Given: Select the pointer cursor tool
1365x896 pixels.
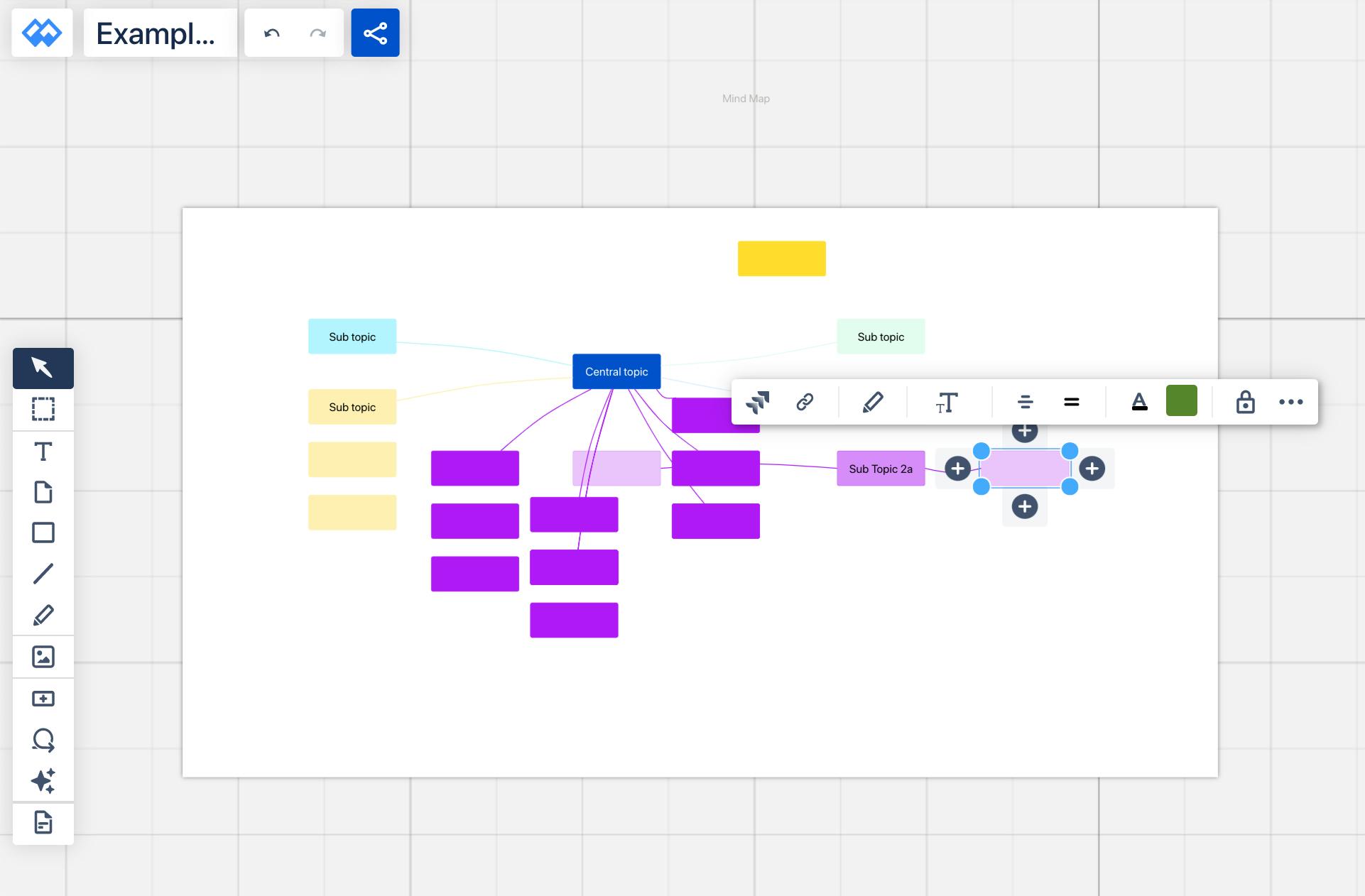Looking at the screenshot, I should pos(43,368).
